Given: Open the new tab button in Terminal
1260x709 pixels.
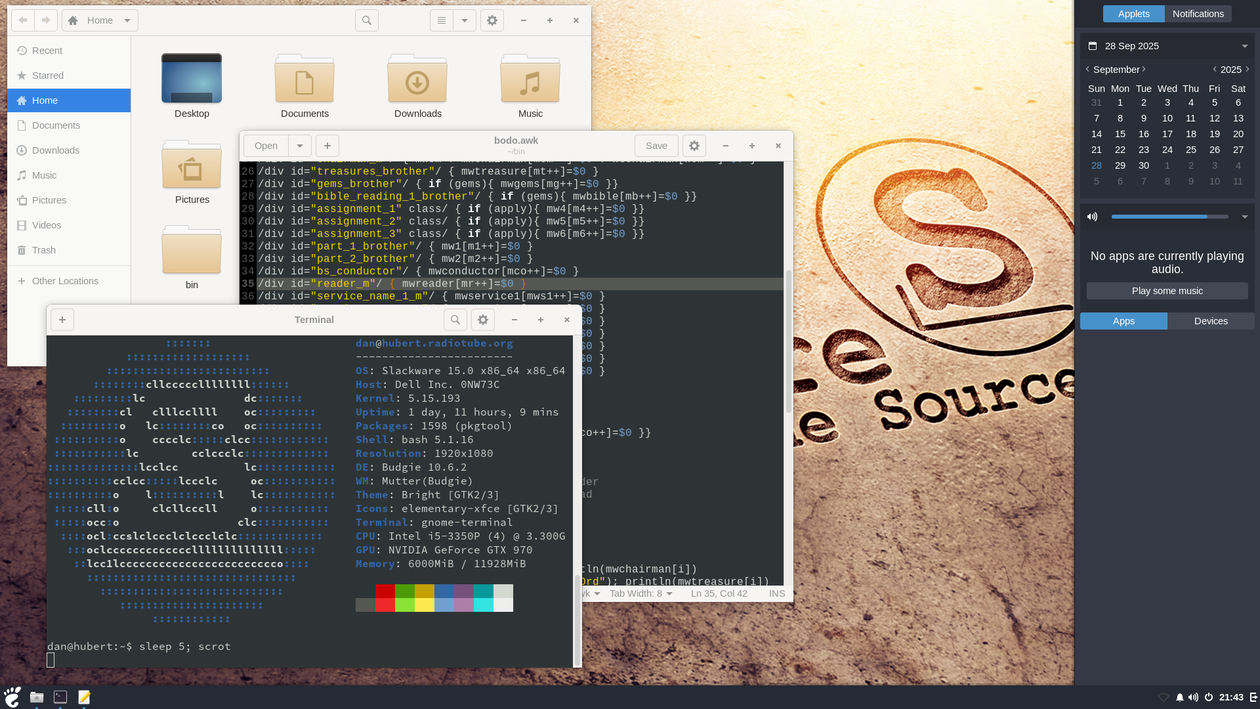Looking at the screenshot, I should 62,320.
